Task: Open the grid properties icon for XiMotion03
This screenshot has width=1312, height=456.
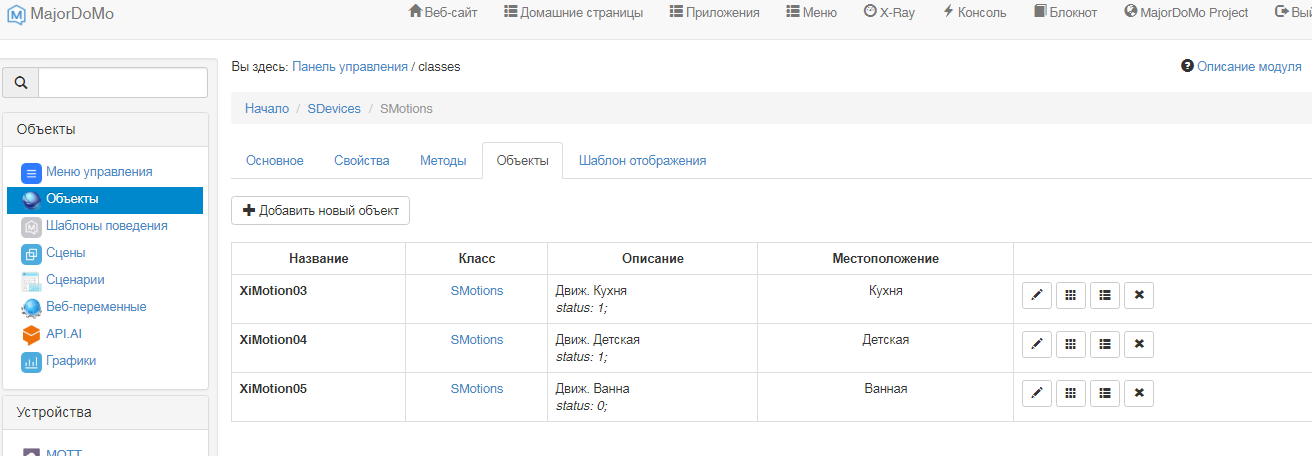Action: point(1070,295)
